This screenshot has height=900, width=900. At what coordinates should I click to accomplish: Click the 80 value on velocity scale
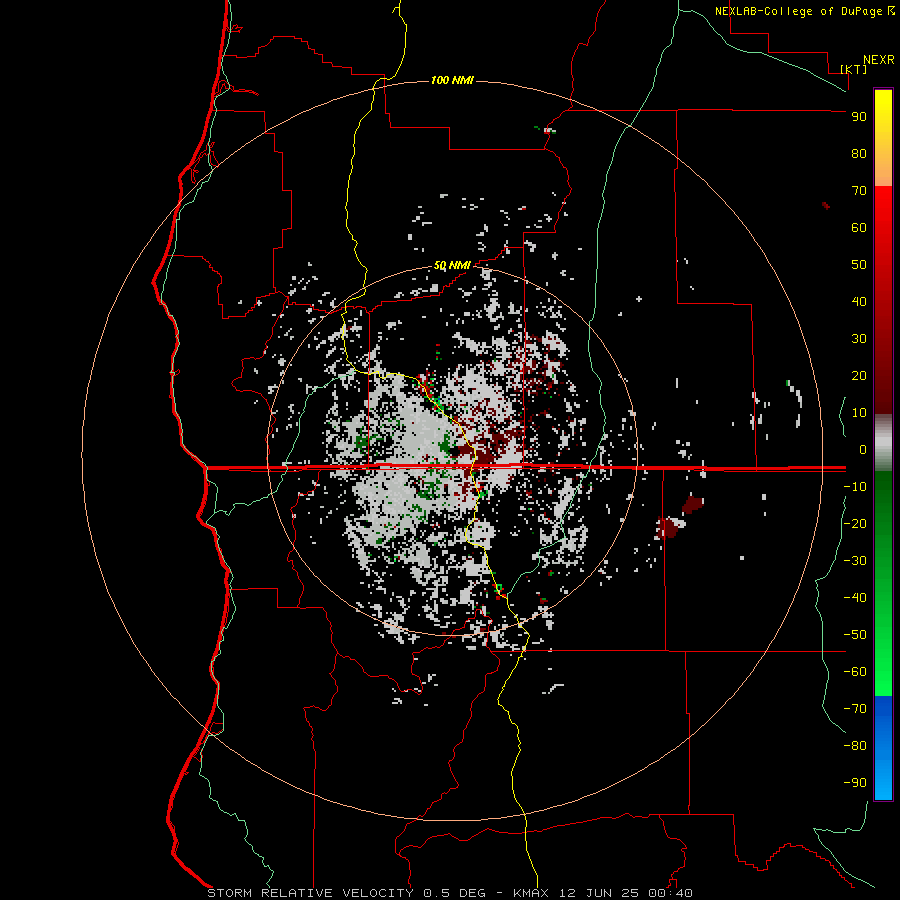859,153
